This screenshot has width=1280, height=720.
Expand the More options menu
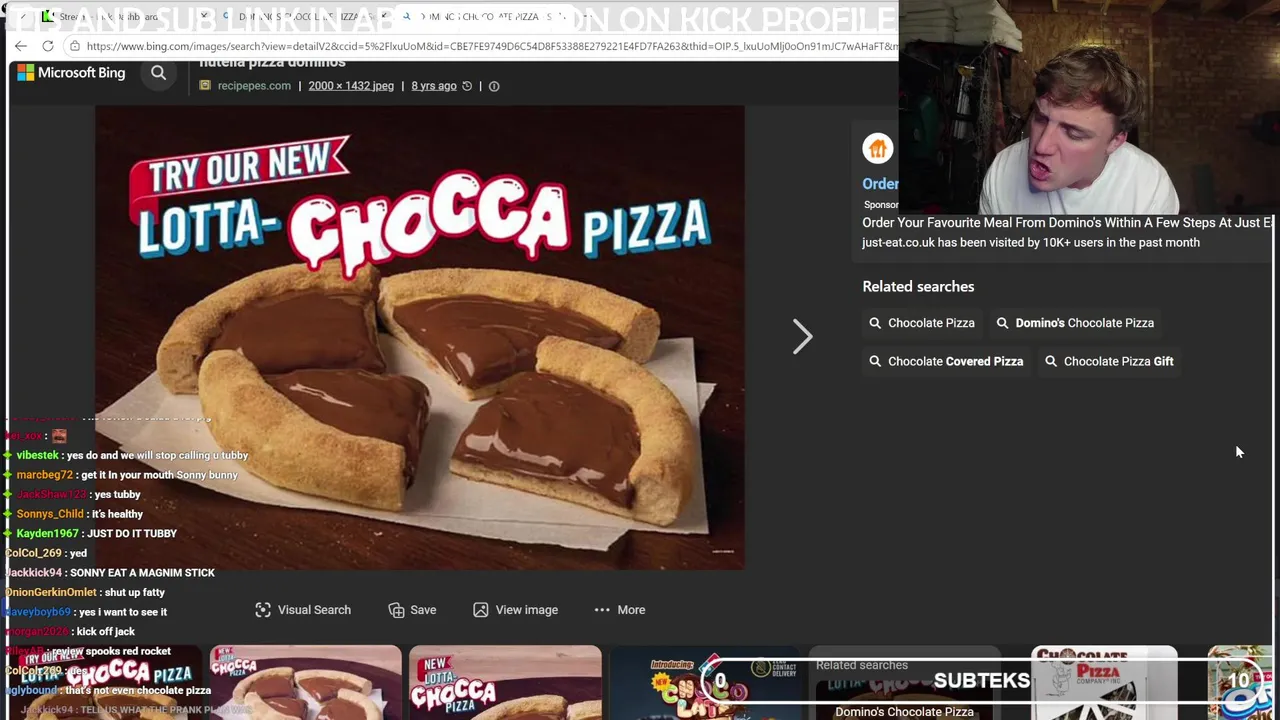tap(620, 610)
